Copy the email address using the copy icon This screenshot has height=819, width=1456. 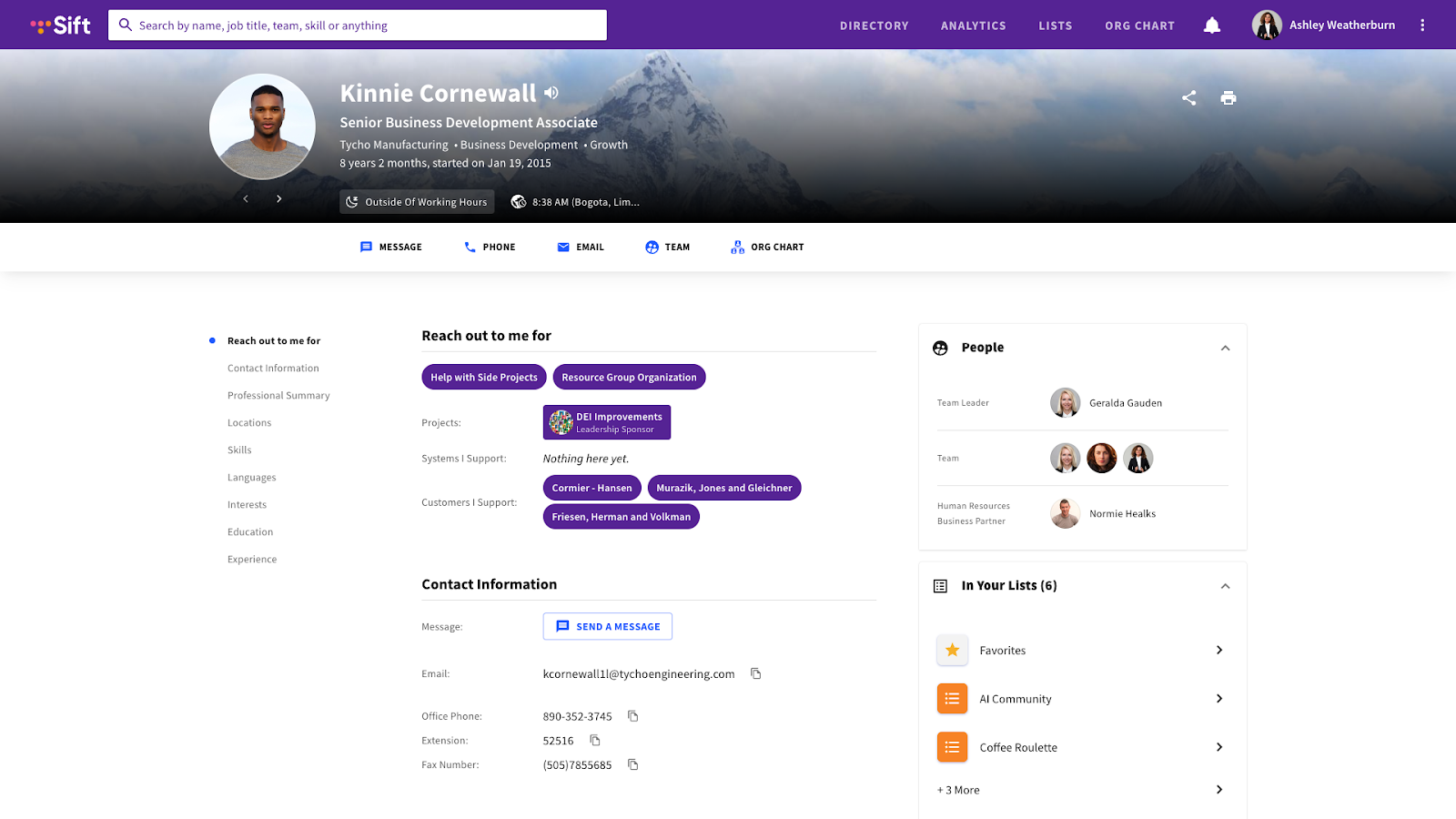(755, 673)
